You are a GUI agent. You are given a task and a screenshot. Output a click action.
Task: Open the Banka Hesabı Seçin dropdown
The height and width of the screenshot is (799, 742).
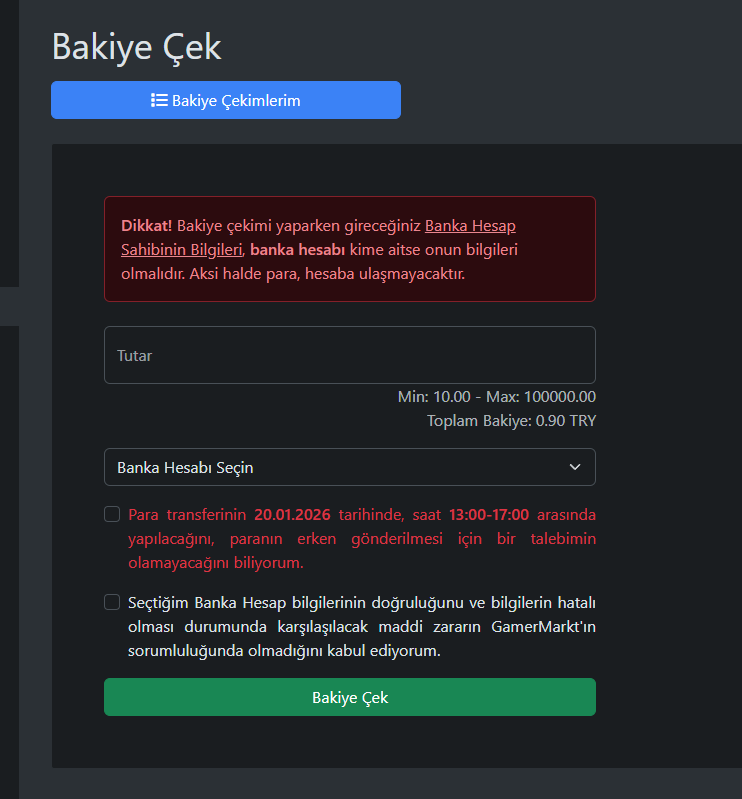point(350,467)
